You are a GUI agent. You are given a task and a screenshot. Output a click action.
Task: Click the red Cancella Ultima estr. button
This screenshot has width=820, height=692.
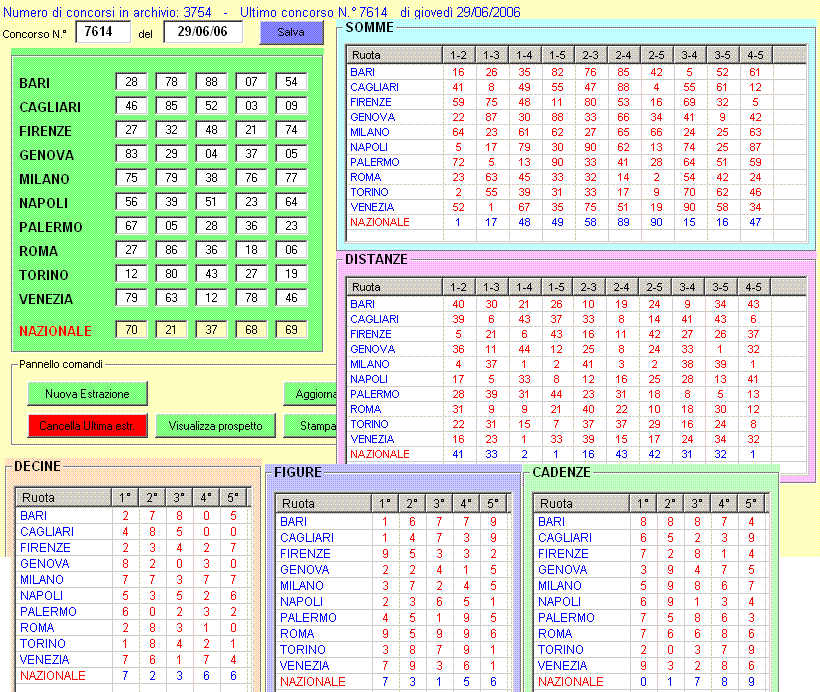point(87,426)
